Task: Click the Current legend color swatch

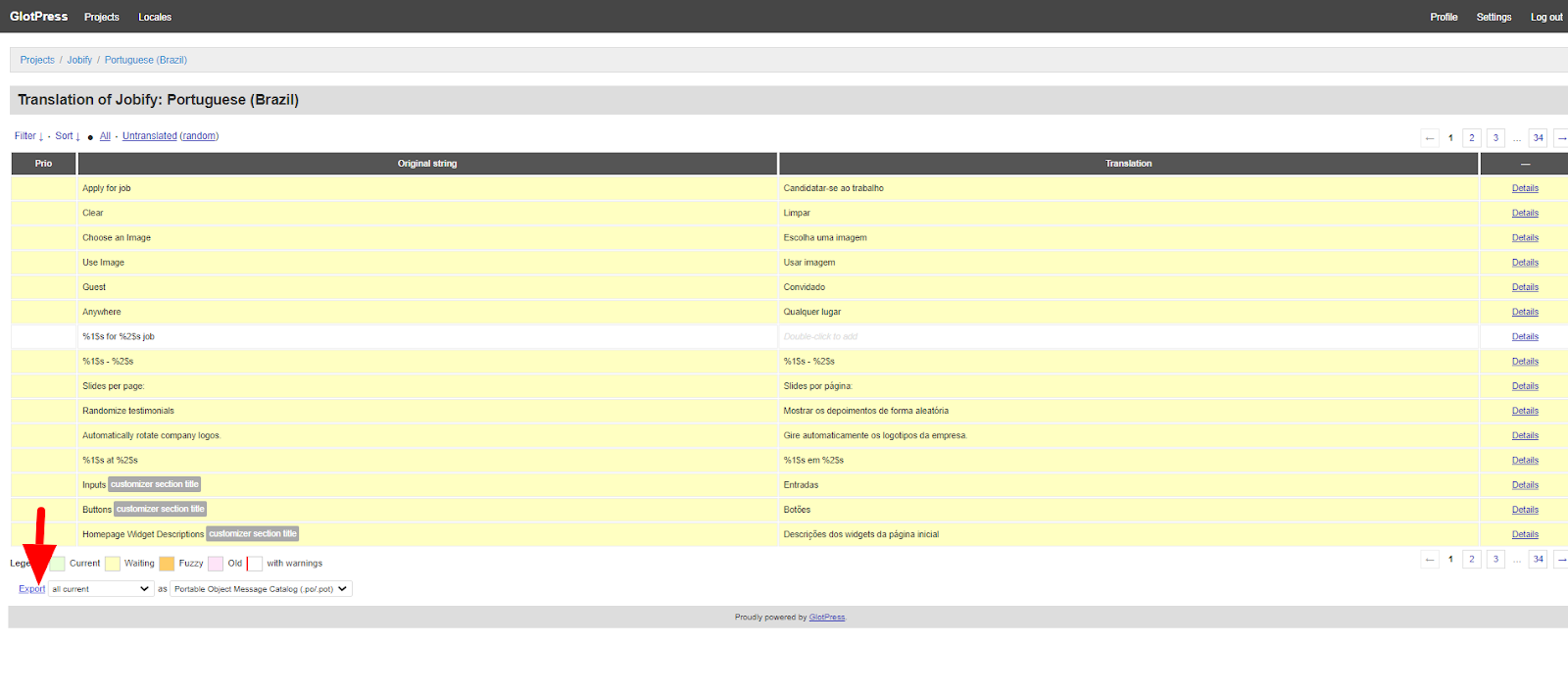Action: pyautogui.click(x=58, y=564)
